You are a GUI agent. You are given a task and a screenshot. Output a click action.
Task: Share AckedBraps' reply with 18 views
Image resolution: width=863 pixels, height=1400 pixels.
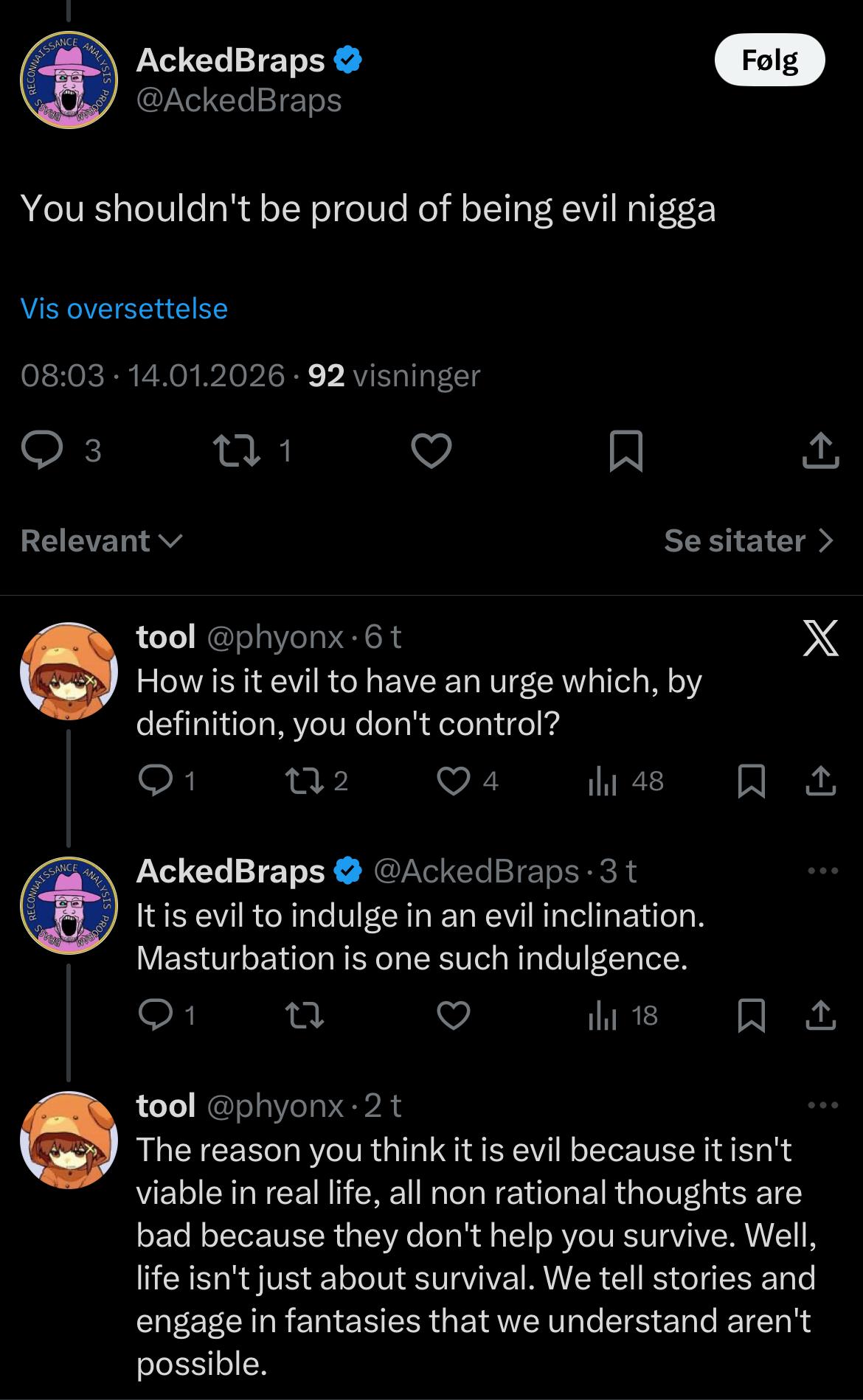pyautogui.click(x=821, y=1016)
